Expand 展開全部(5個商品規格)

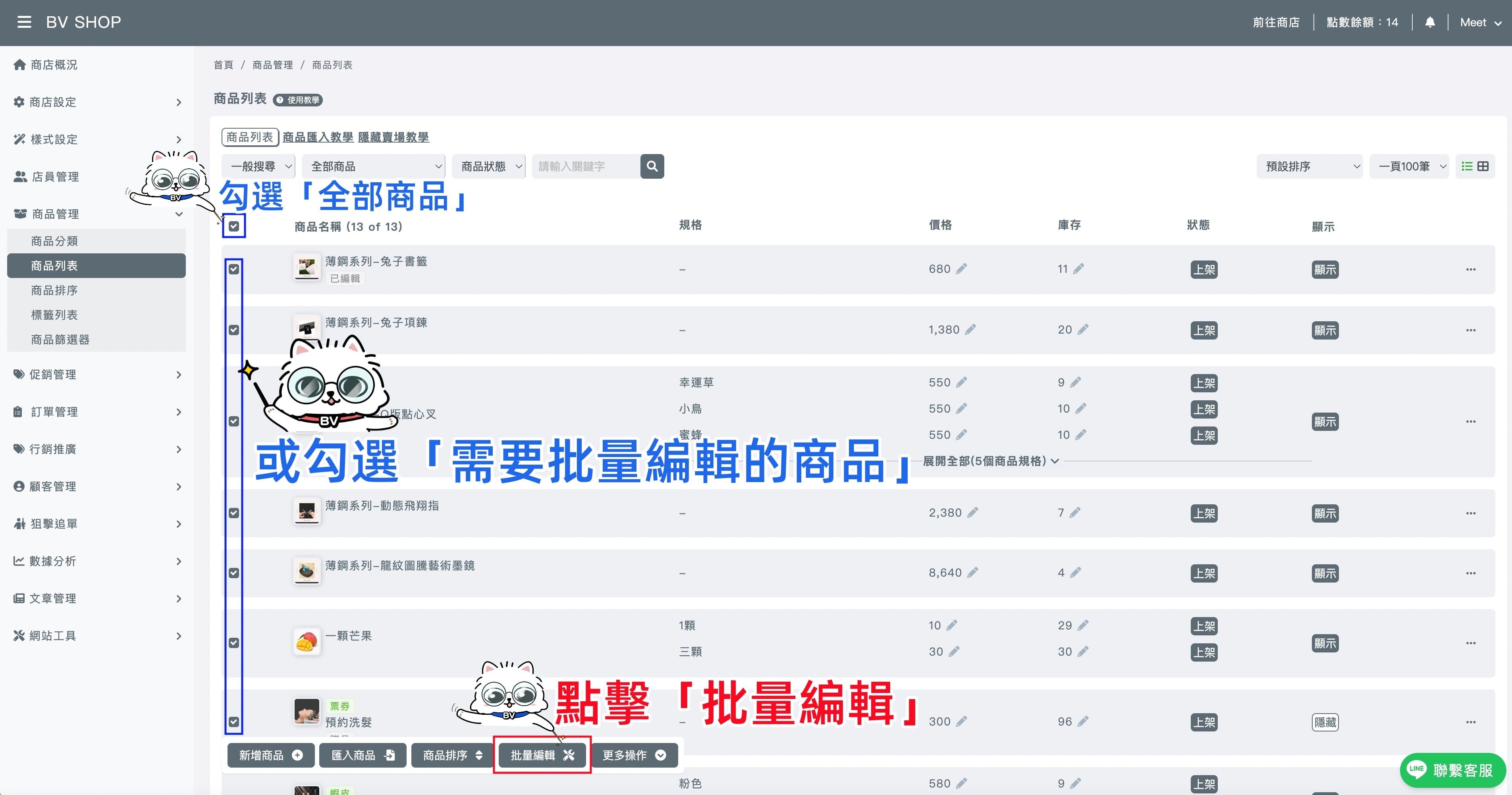click(x=991, y=461)
